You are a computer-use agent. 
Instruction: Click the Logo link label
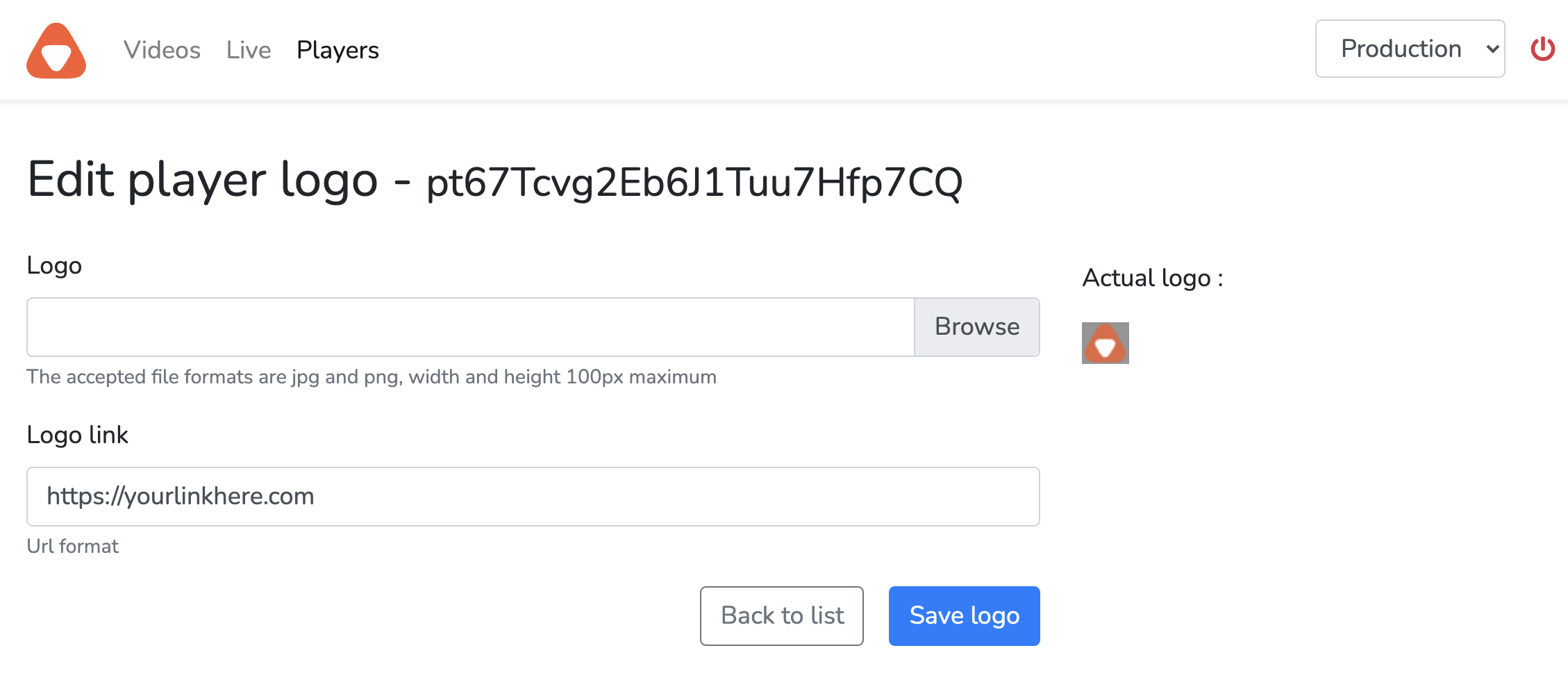click(x=77, y=435)
